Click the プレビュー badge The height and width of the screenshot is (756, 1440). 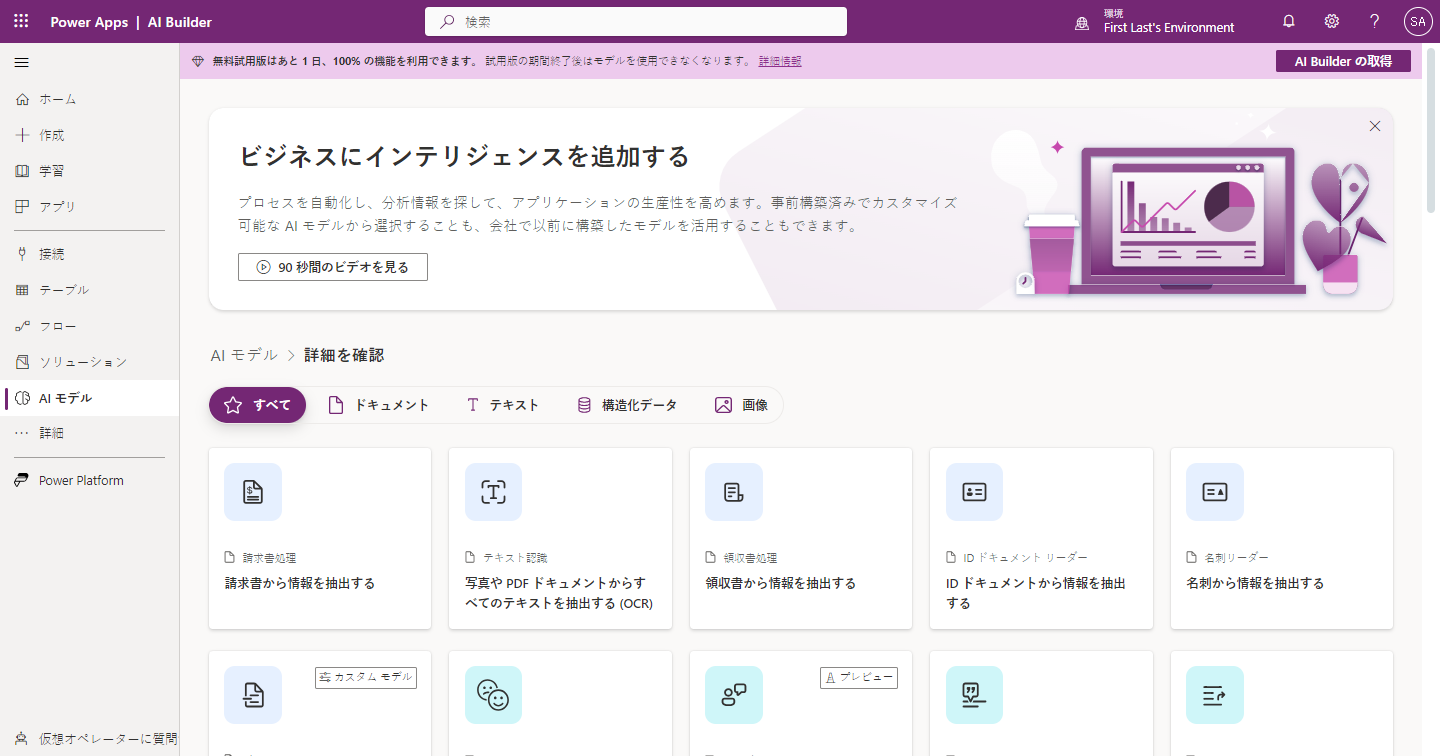[858, 677]
